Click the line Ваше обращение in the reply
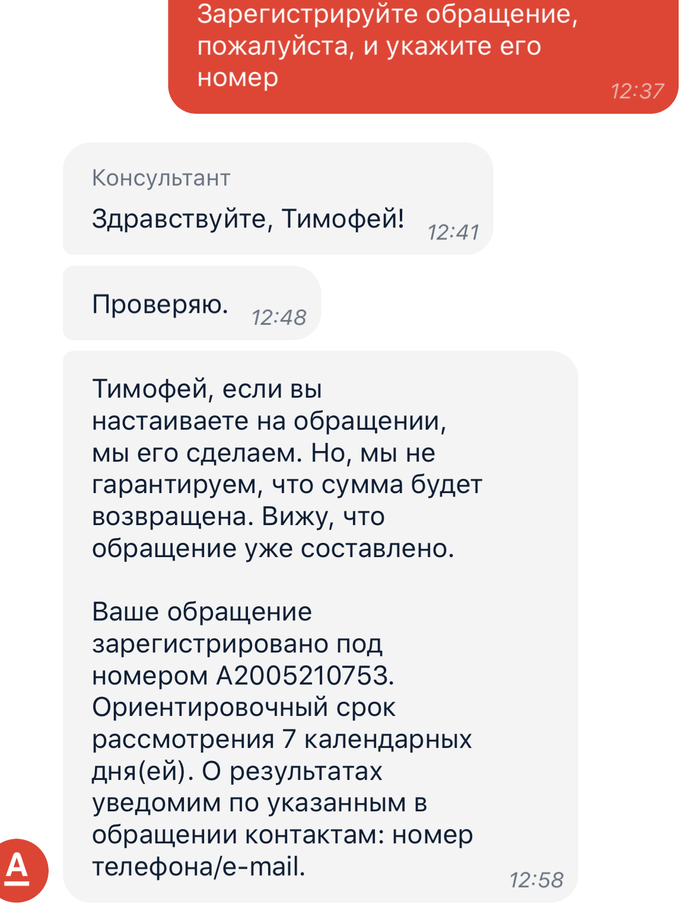This screenshot has width=700, height=918. point(202,610)
